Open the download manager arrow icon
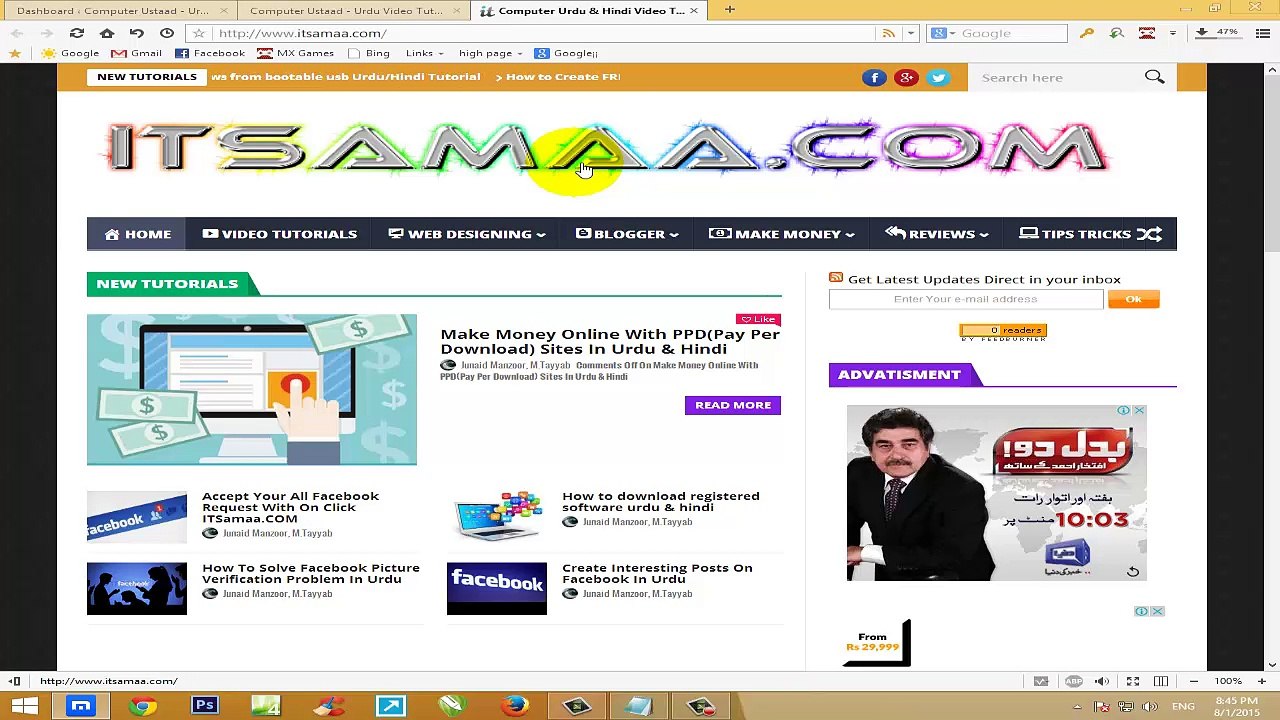Screen dimensions: 1280x720 point(1202,33)
